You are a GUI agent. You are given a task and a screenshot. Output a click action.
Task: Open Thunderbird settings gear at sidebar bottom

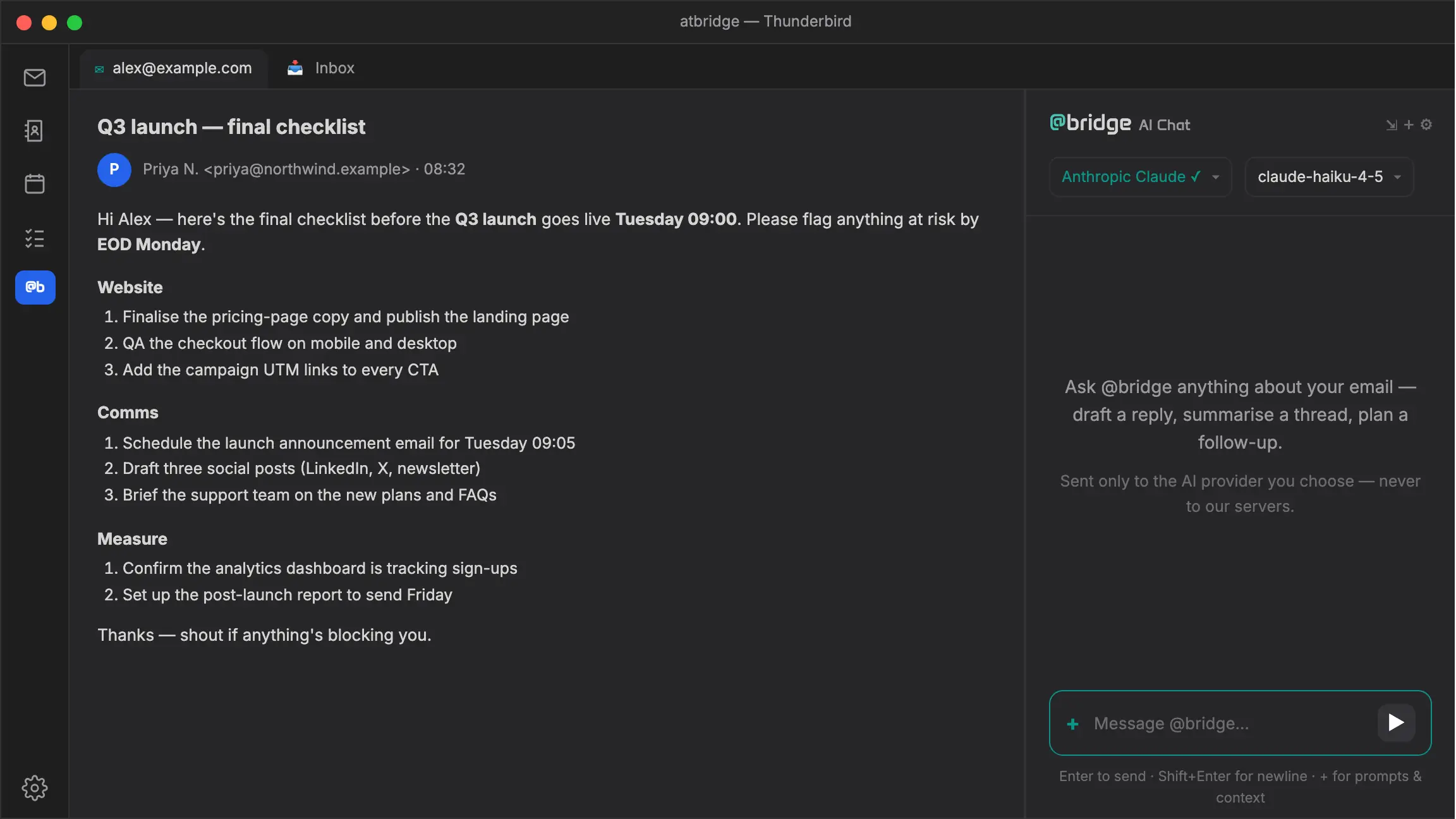pyautogui.click(x=35, y=787)
